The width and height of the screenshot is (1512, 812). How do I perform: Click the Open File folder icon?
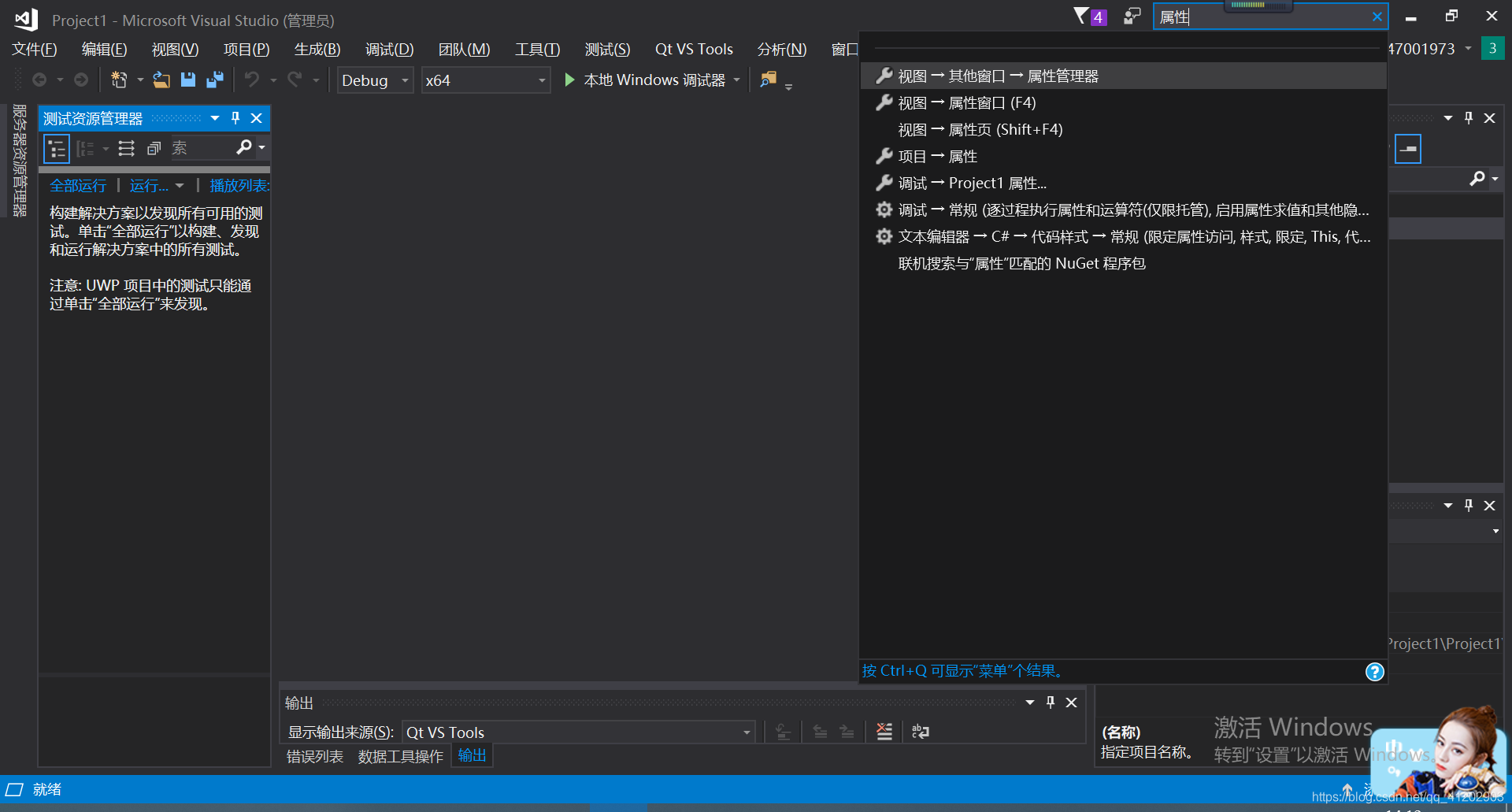point(161,80)
